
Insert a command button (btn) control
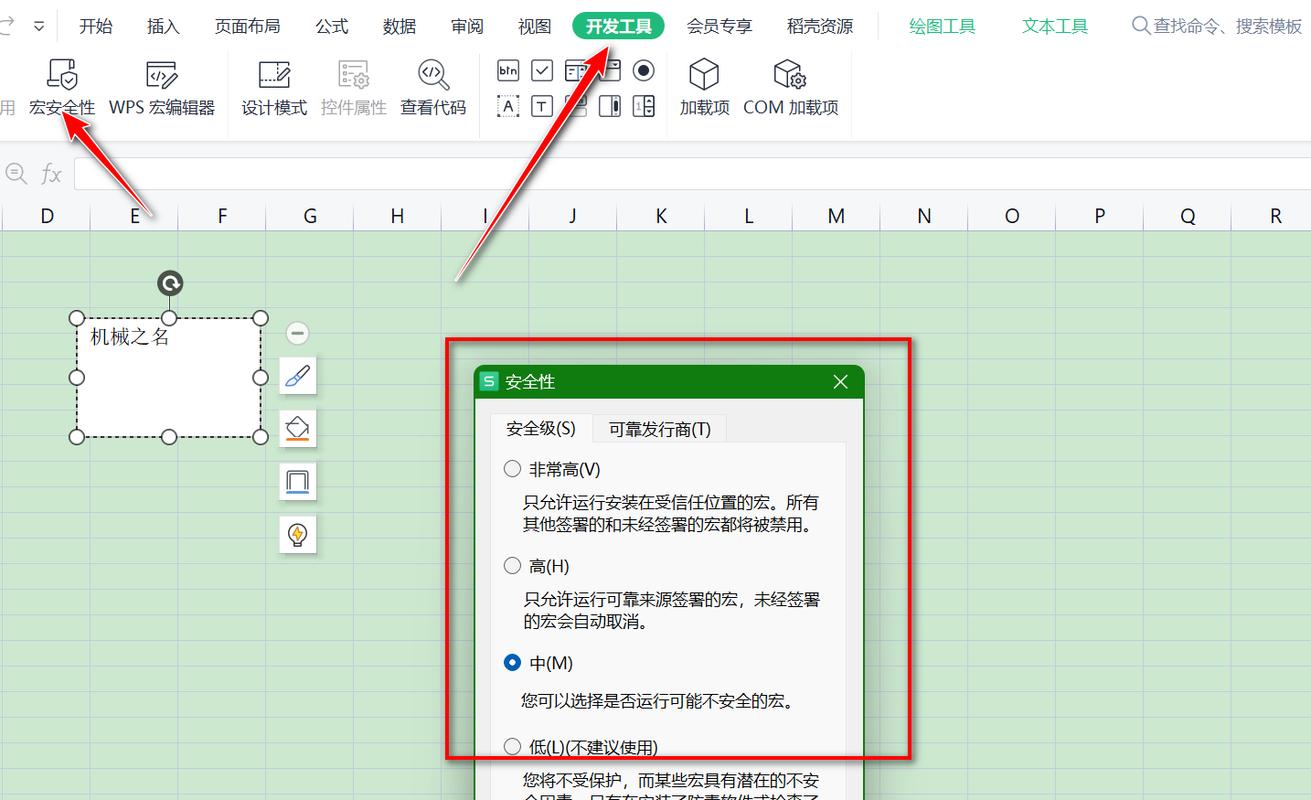click(506, 70)
